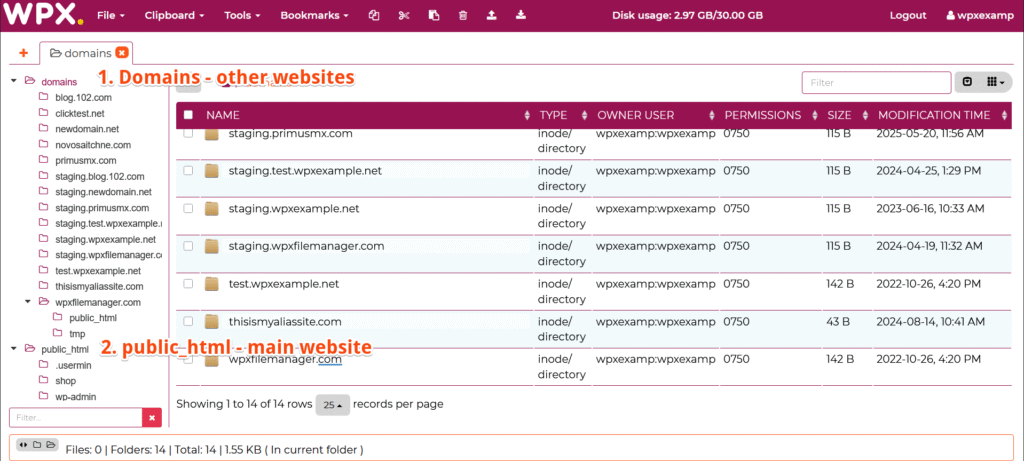
Task: Open the File menu
Action: point(110,16)
